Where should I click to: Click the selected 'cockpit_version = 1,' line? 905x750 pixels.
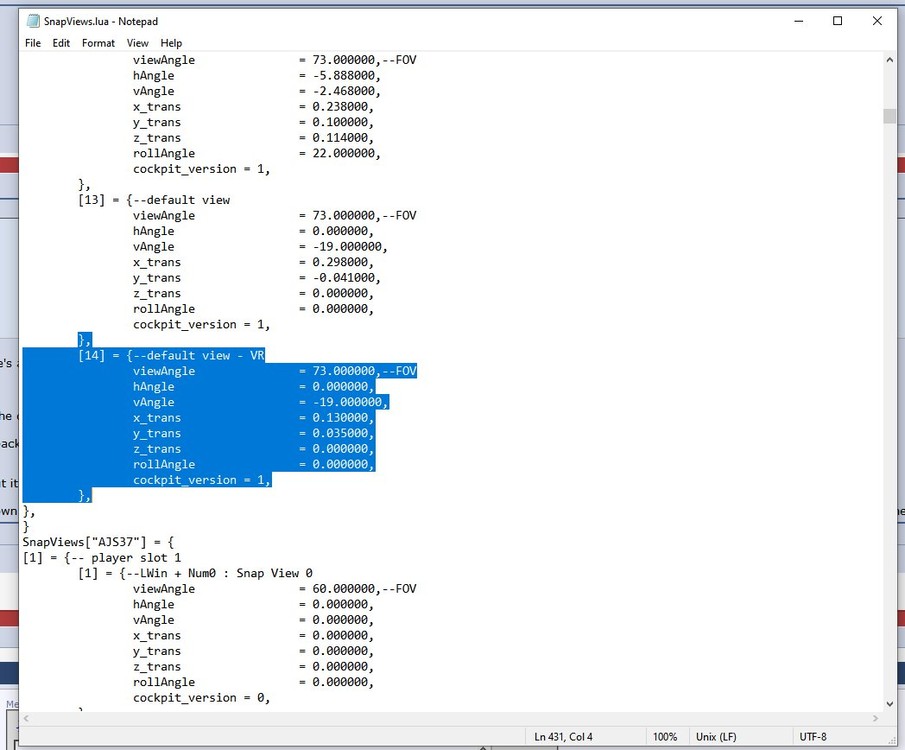[201, 480]
